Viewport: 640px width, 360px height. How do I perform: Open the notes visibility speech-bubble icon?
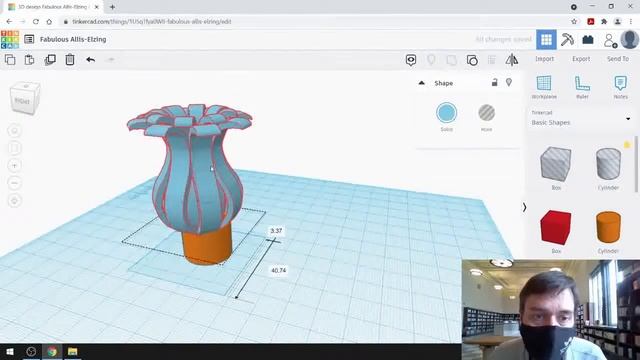(411, 60)
